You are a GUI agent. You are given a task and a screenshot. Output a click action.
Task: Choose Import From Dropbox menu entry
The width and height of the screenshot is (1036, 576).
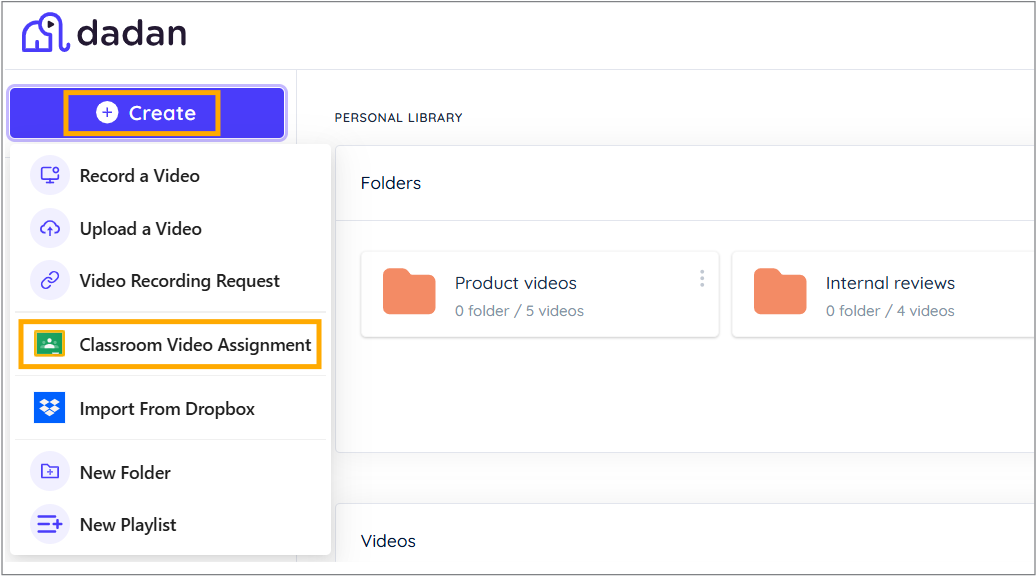[167, 408]
